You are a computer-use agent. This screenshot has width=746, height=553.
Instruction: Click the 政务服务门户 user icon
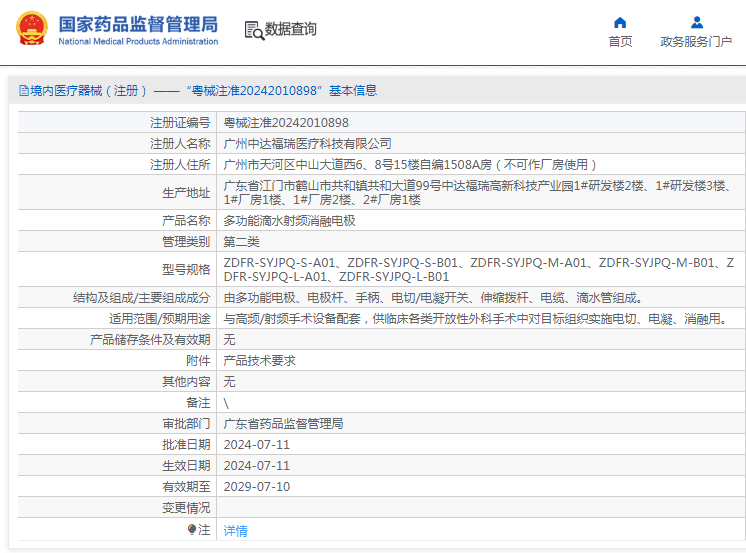pos(697,22)
